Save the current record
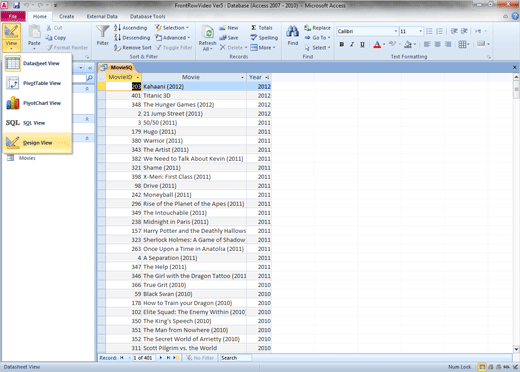 [x=229, y=38]
